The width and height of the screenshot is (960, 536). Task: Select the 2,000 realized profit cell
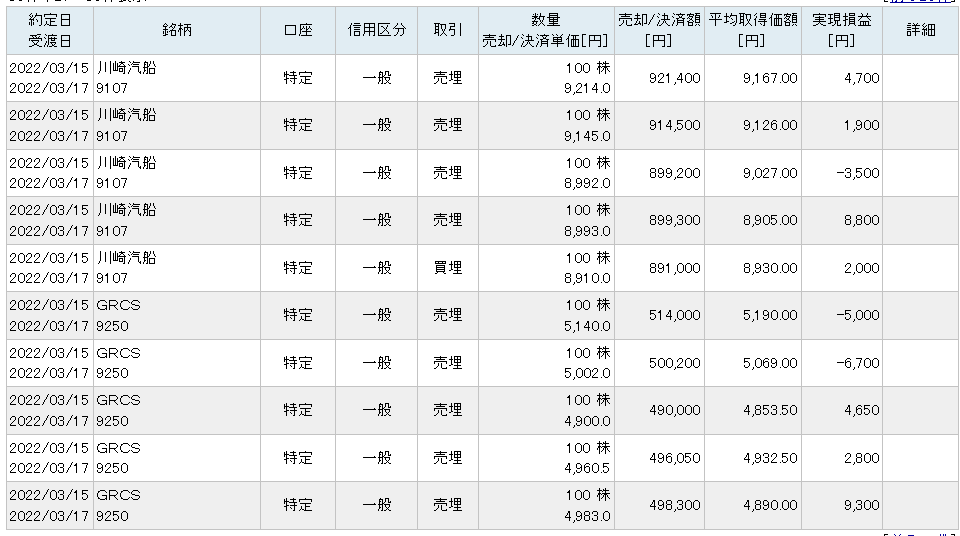click(x=842, y=268)
